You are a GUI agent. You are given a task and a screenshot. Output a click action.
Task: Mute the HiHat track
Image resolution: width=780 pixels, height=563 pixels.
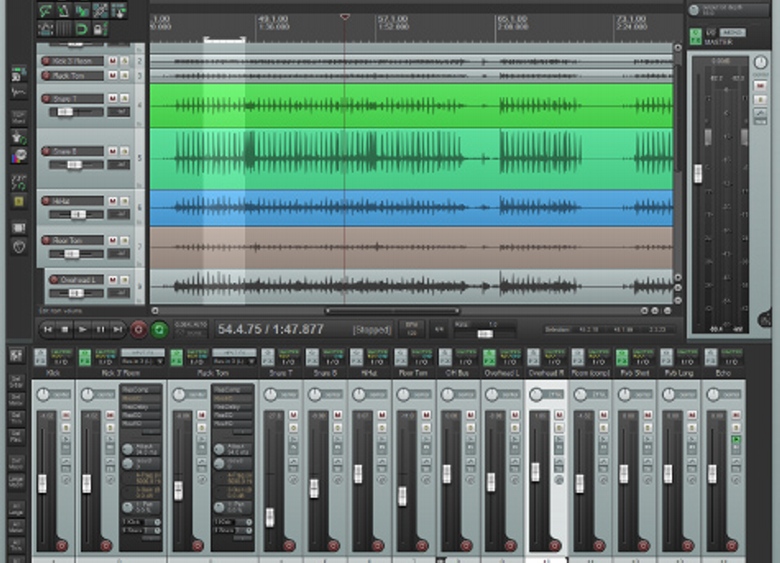[x=112, y=201]
